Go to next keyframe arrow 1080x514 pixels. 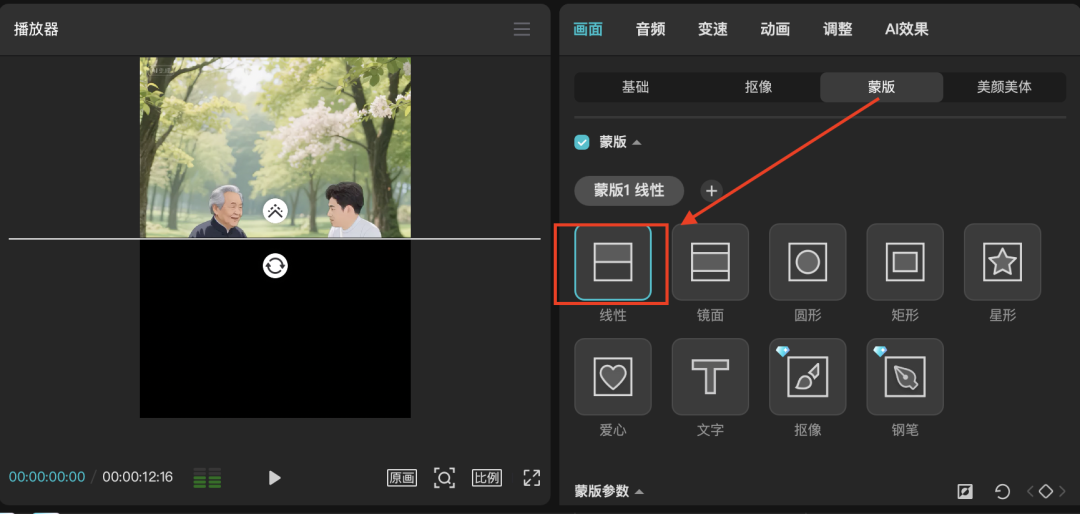1061,491
